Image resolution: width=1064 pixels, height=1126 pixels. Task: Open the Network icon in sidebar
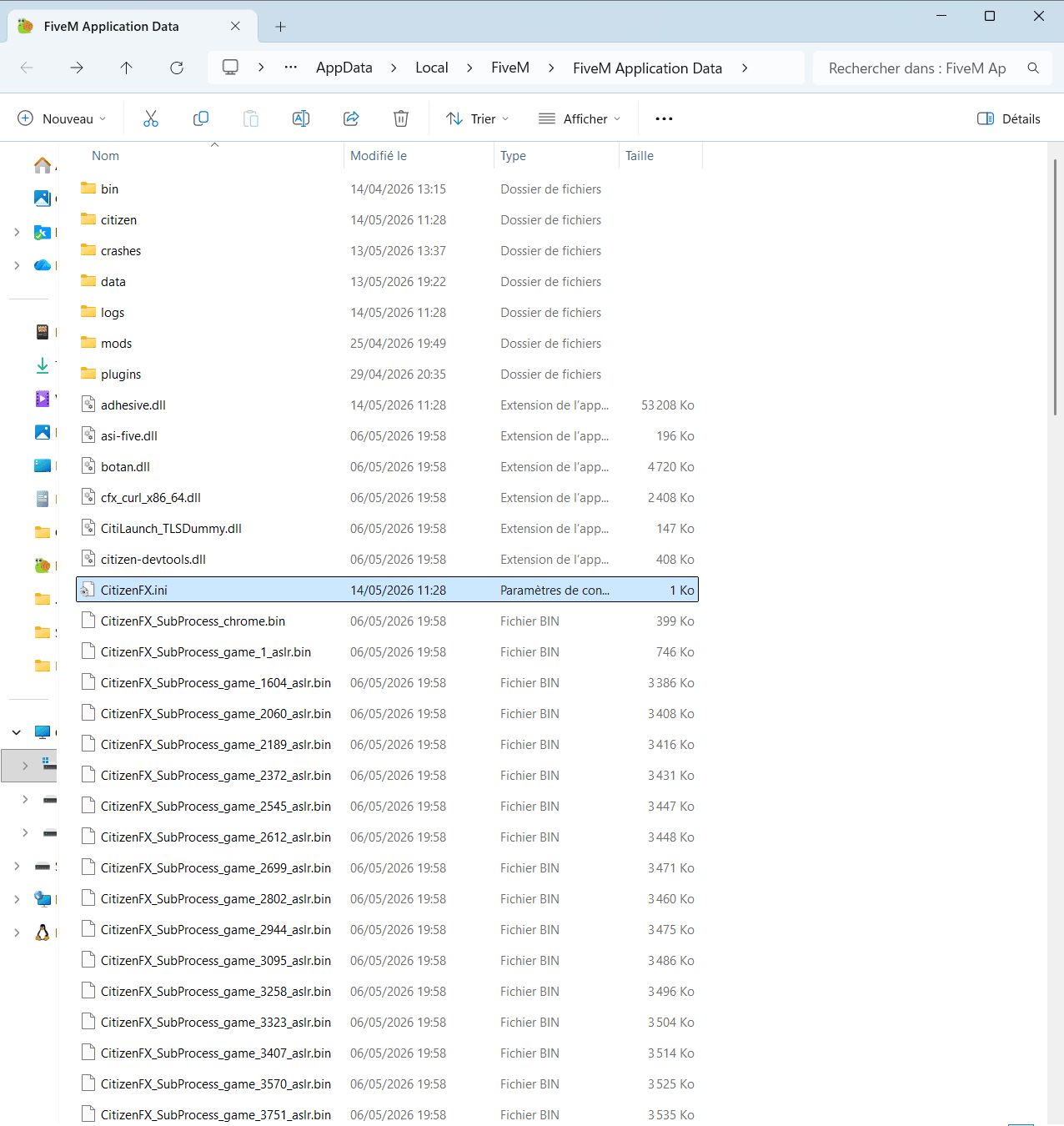[43, 898]
